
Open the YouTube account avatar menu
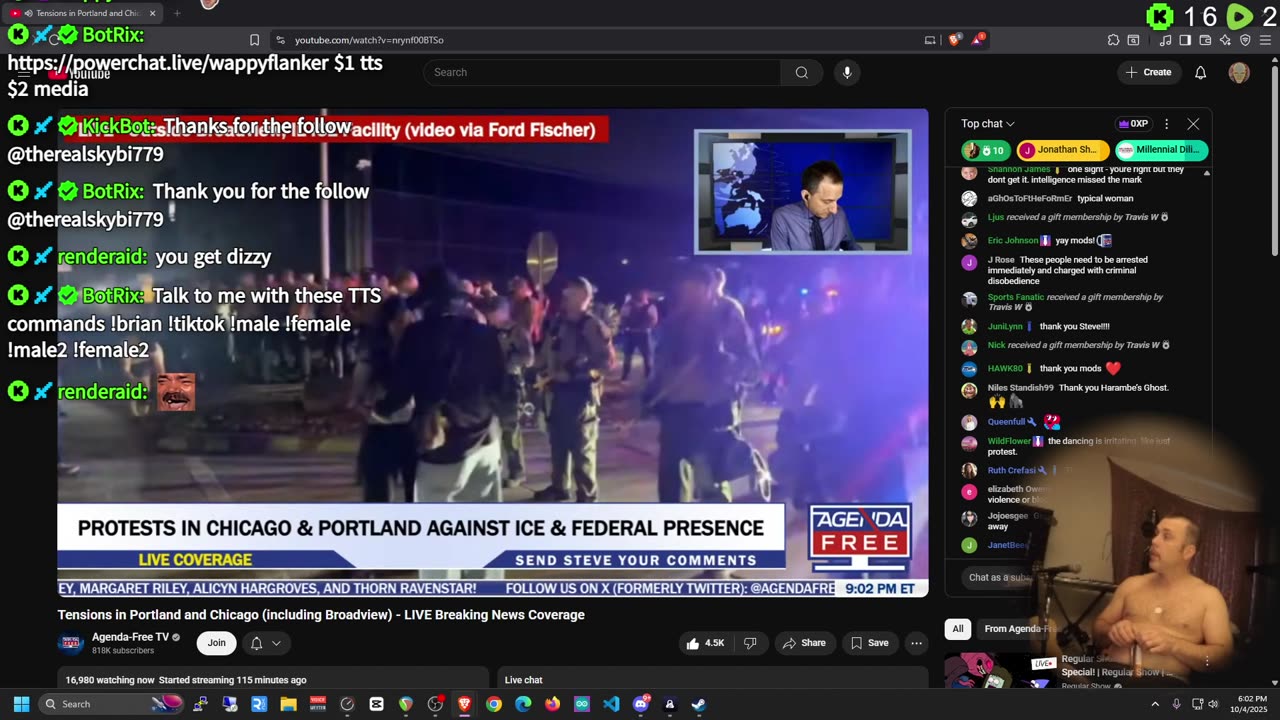click(1239, 72)
